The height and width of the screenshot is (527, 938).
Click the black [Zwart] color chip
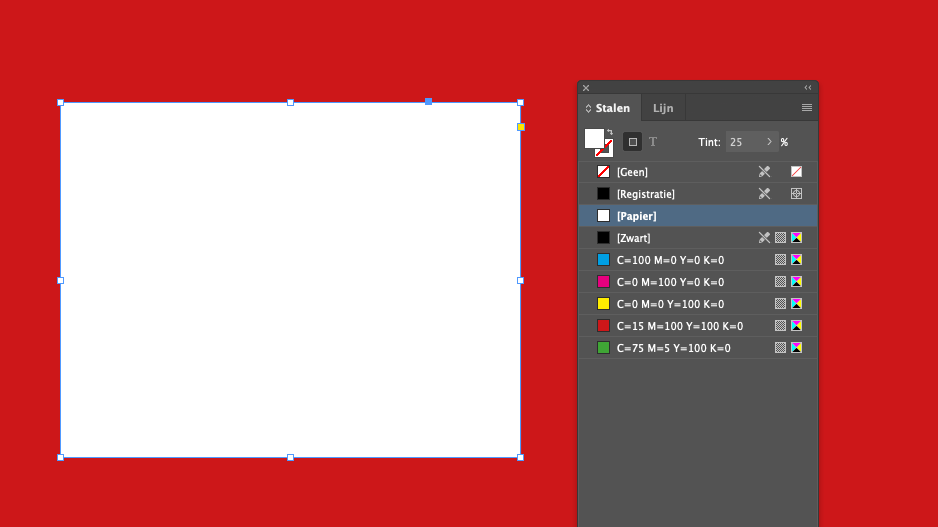click(604, 237)
